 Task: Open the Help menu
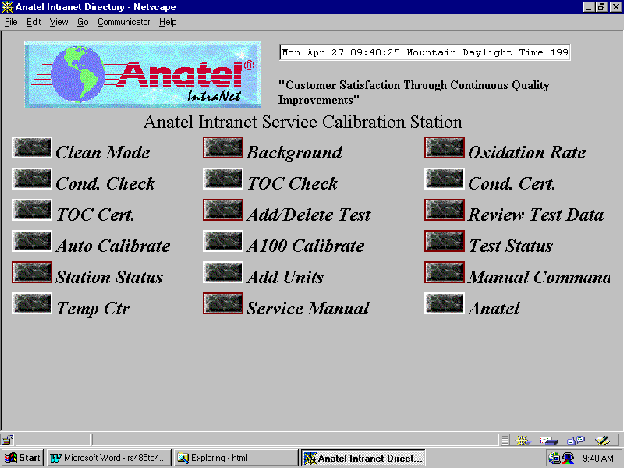[x=168, y=22]
